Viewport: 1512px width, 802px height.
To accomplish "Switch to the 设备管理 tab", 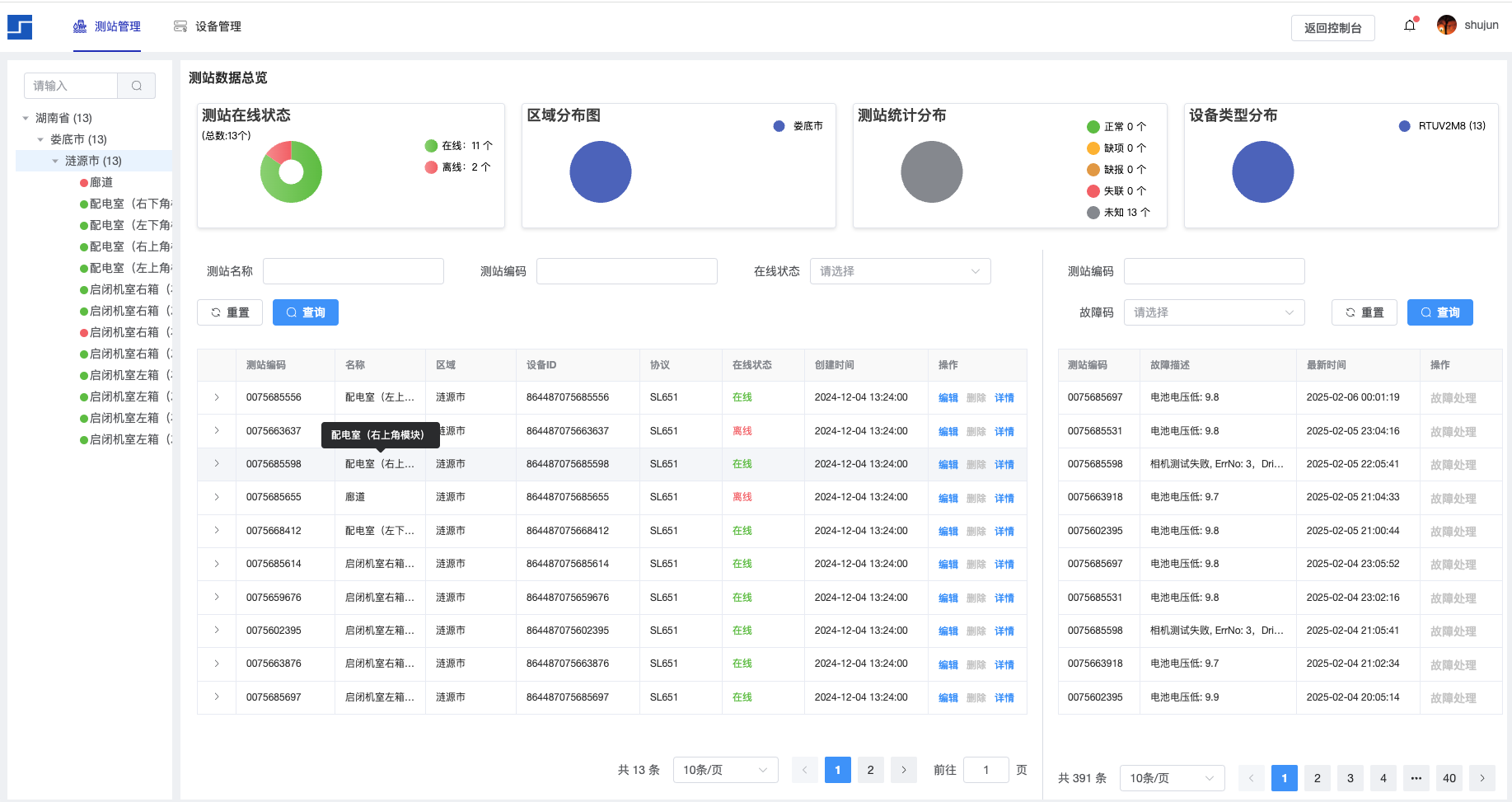I will (x=208, y=26).
